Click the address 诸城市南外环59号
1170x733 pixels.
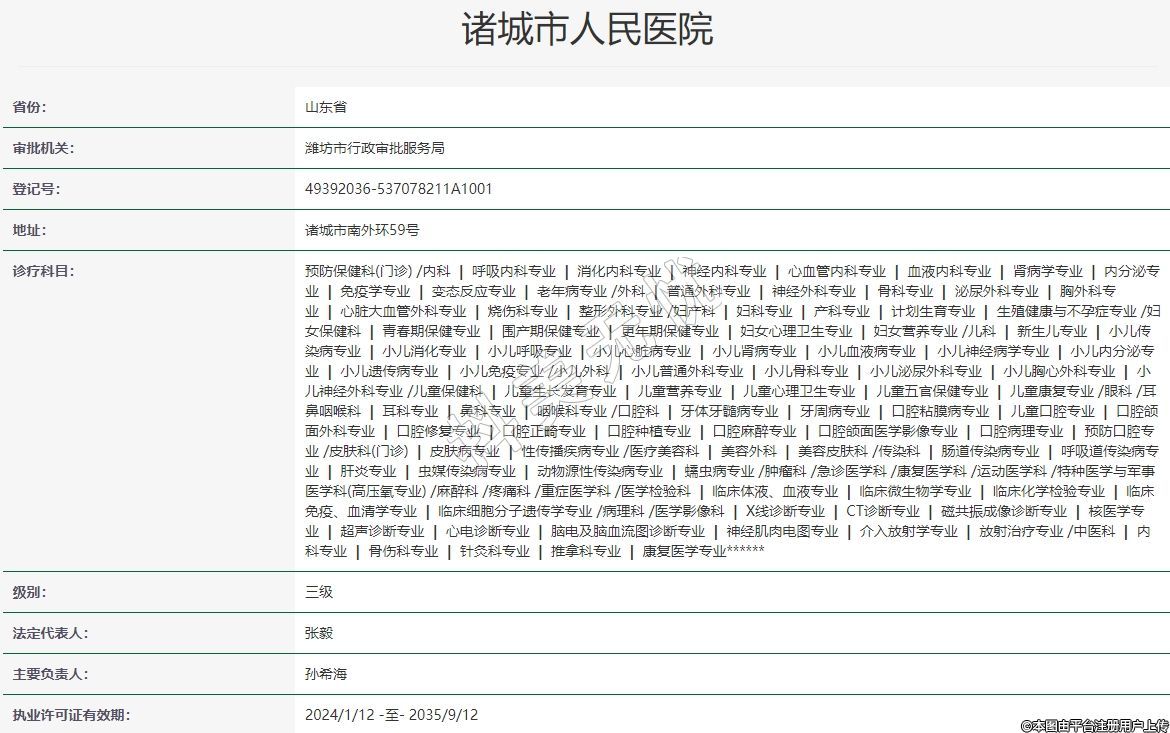pos(362,230)
